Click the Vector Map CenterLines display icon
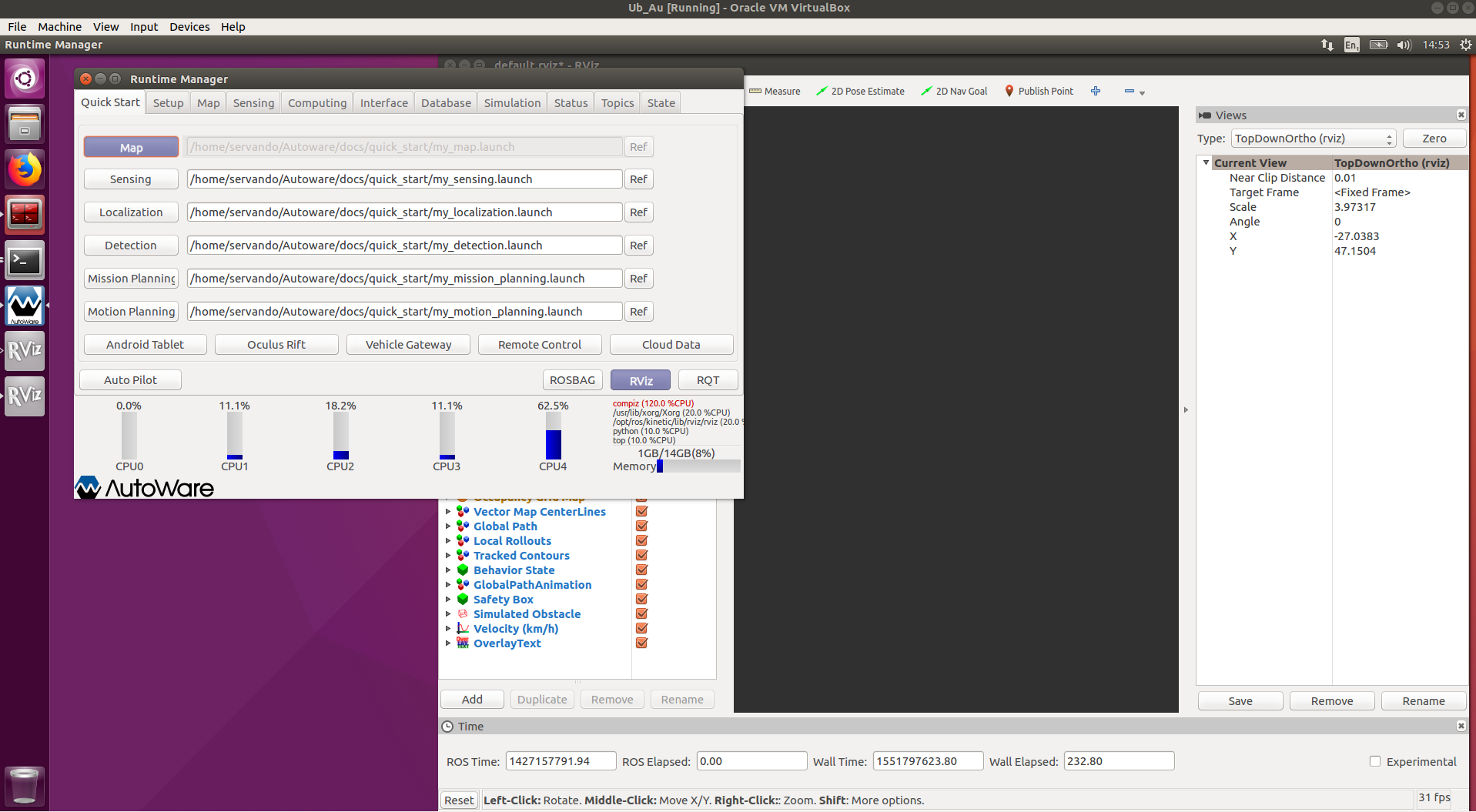Screen dimensions: 1476x812 463,511
